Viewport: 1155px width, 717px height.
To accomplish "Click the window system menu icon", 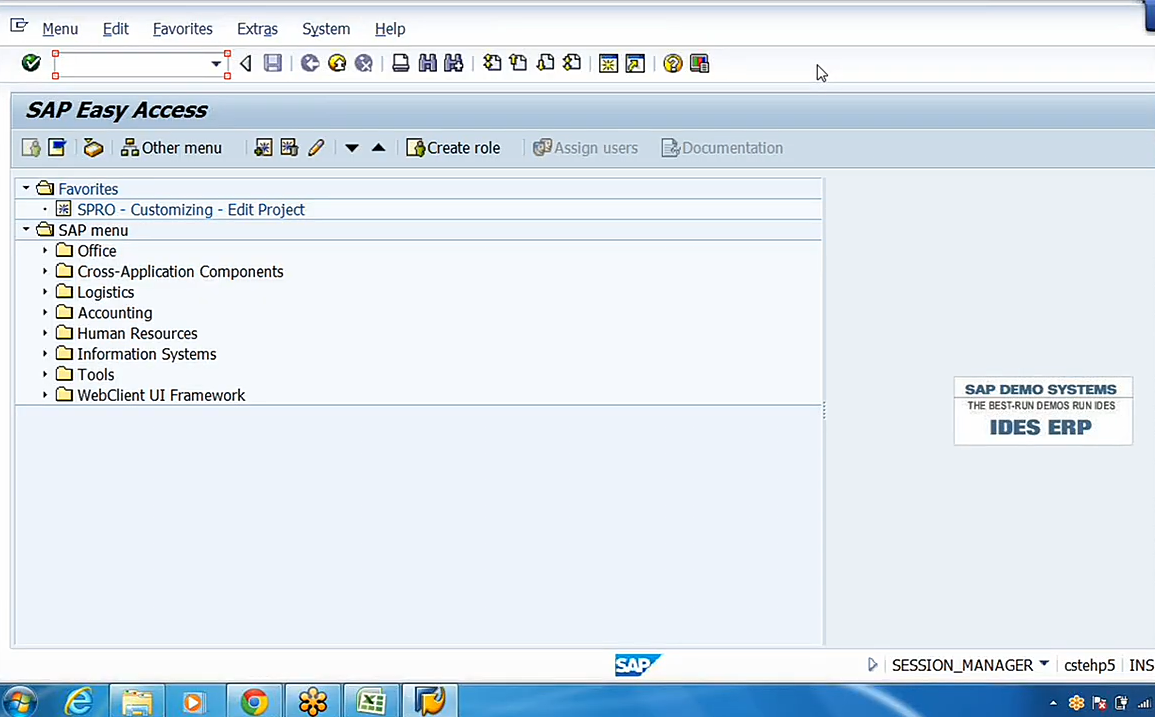I will (19, 27).
